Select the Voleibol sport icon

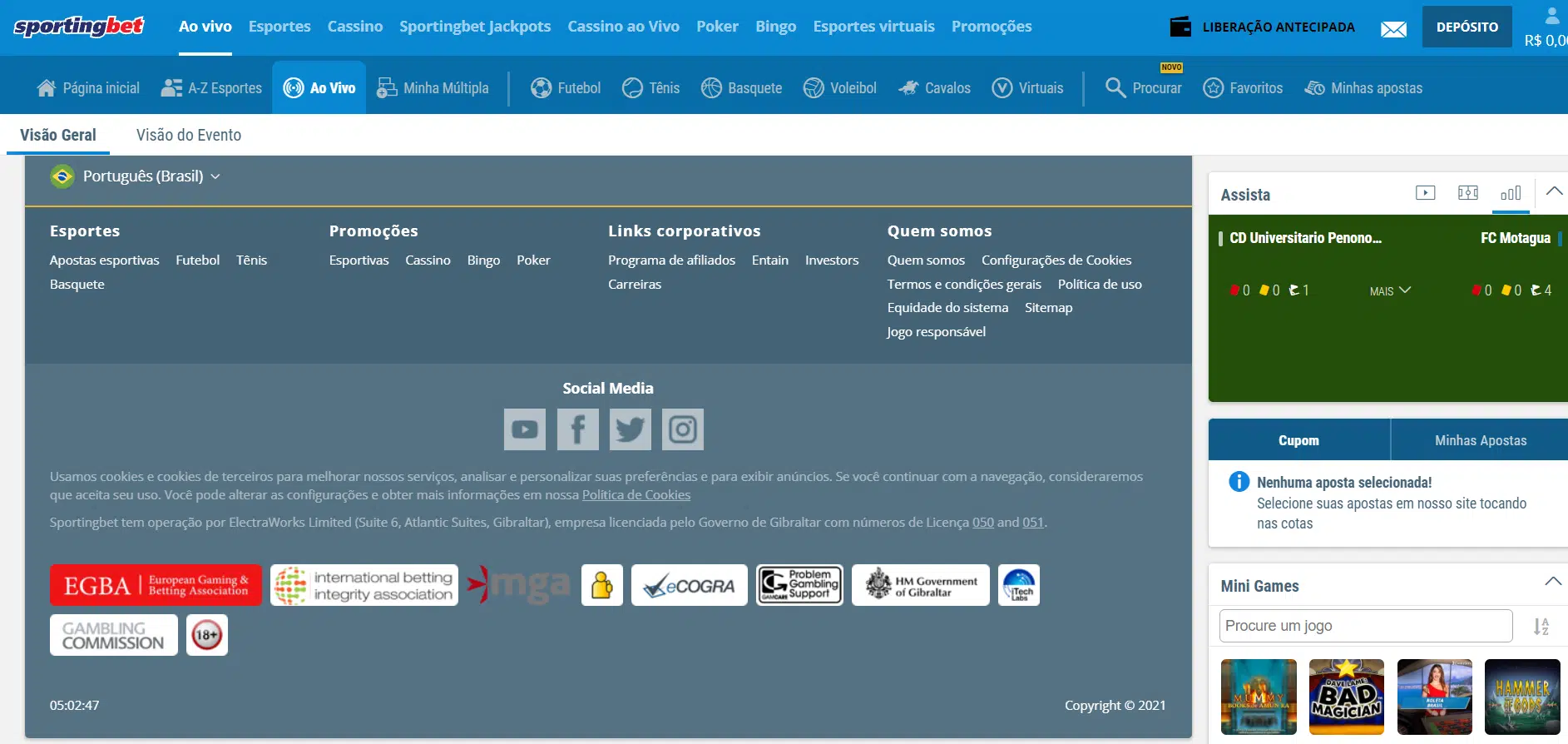pos(814,87)
